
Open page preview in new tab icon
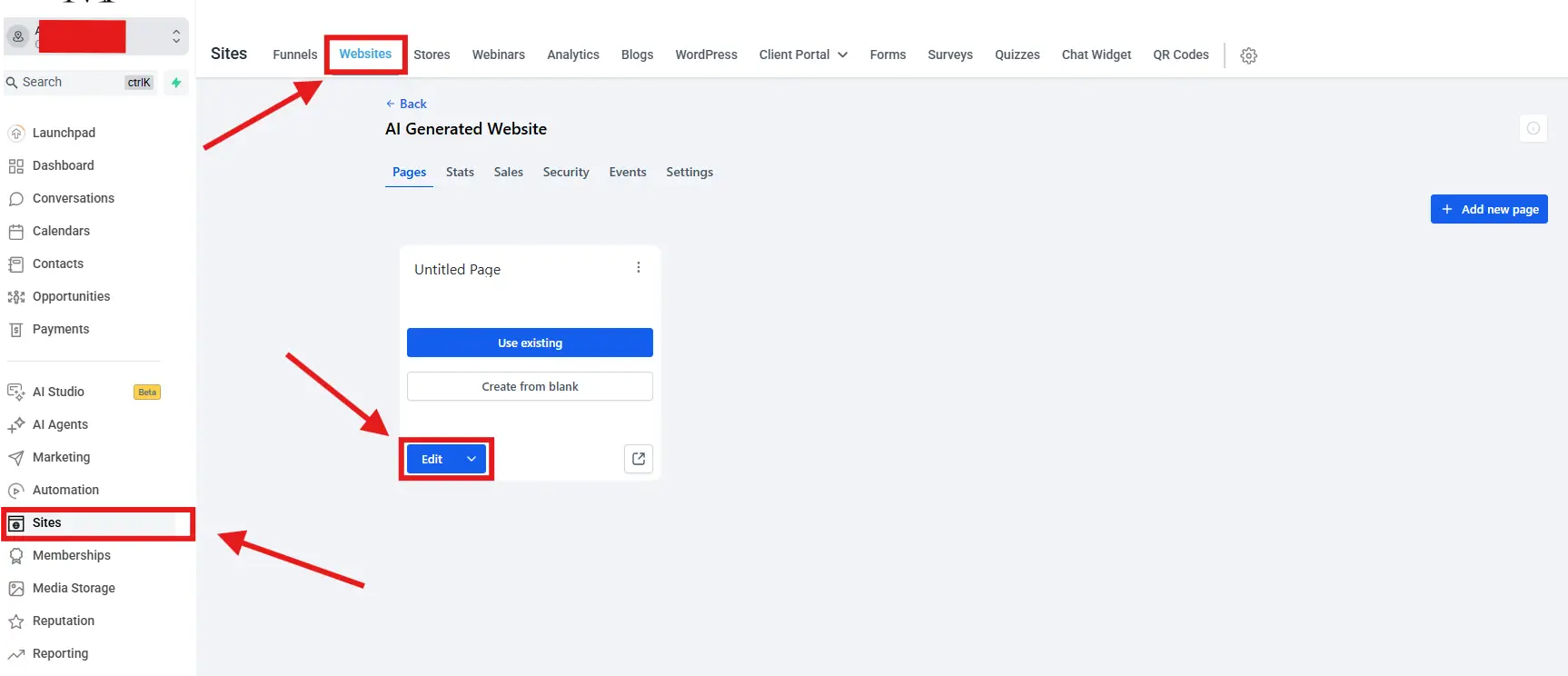point(639,459)
